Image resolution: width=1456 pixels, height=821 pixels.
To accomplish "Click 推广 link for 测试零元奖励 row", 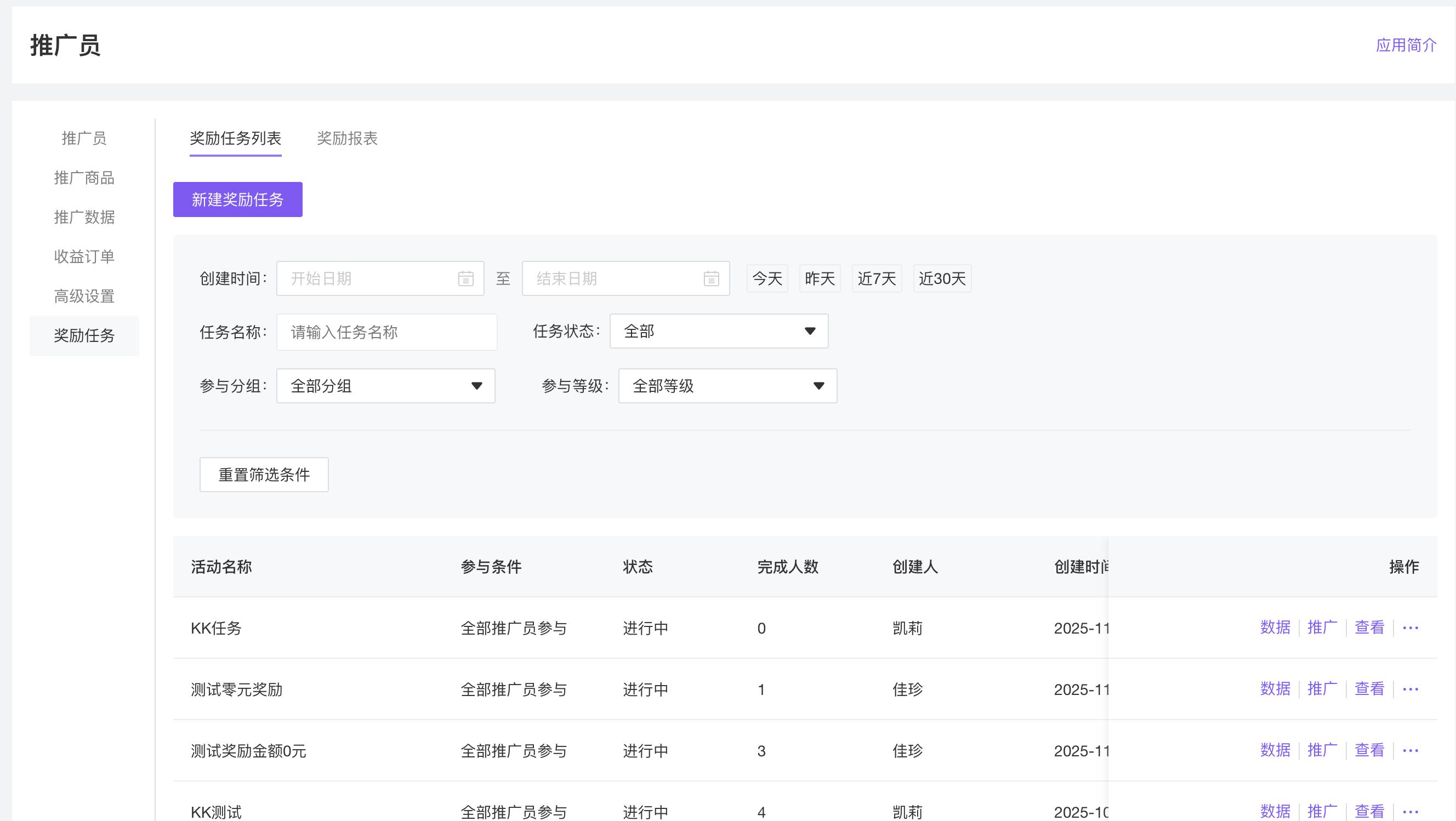I will [x=1322, y=689].
